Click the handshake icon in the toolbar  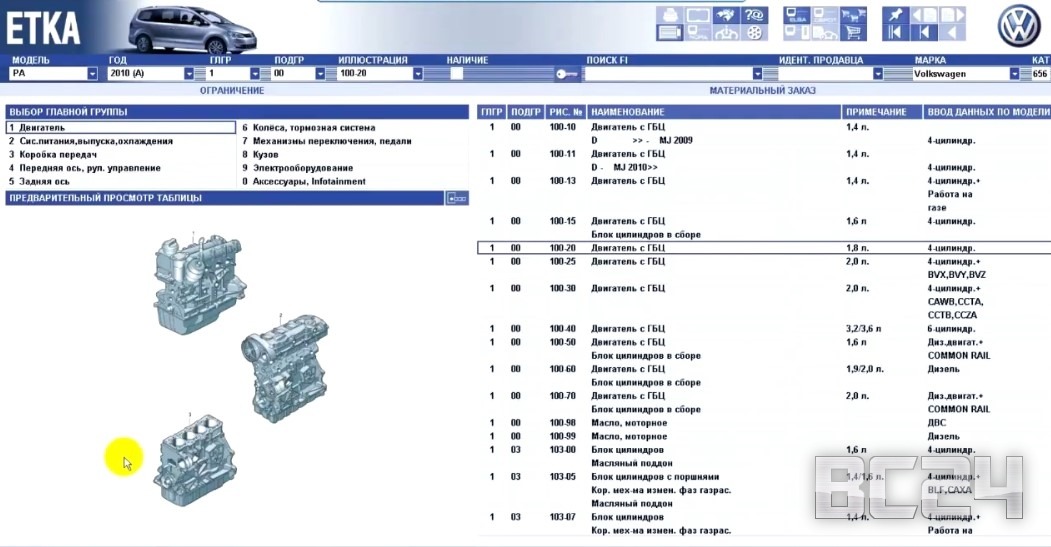727,16
